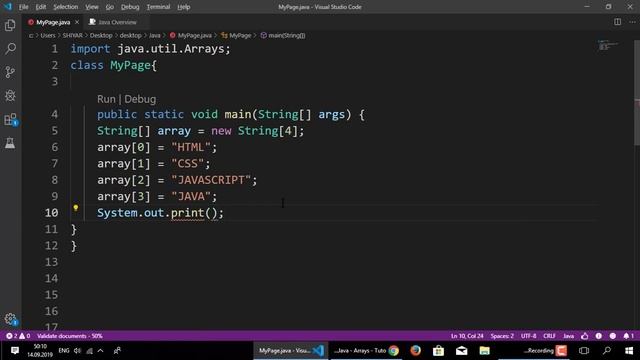Click the Windows search magnifier icon
The height and width of the screenshot is (360, 640).
[607, 350]
